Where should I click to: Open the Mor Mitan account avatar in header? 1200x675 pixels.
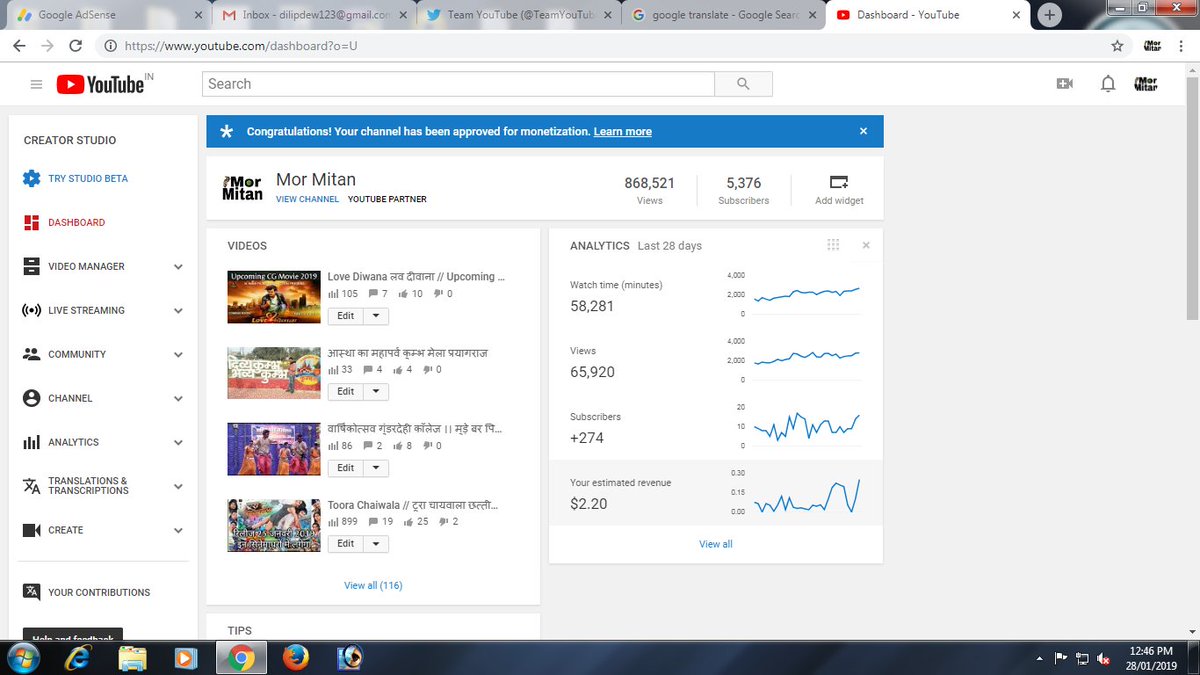tap(1146, 84)
